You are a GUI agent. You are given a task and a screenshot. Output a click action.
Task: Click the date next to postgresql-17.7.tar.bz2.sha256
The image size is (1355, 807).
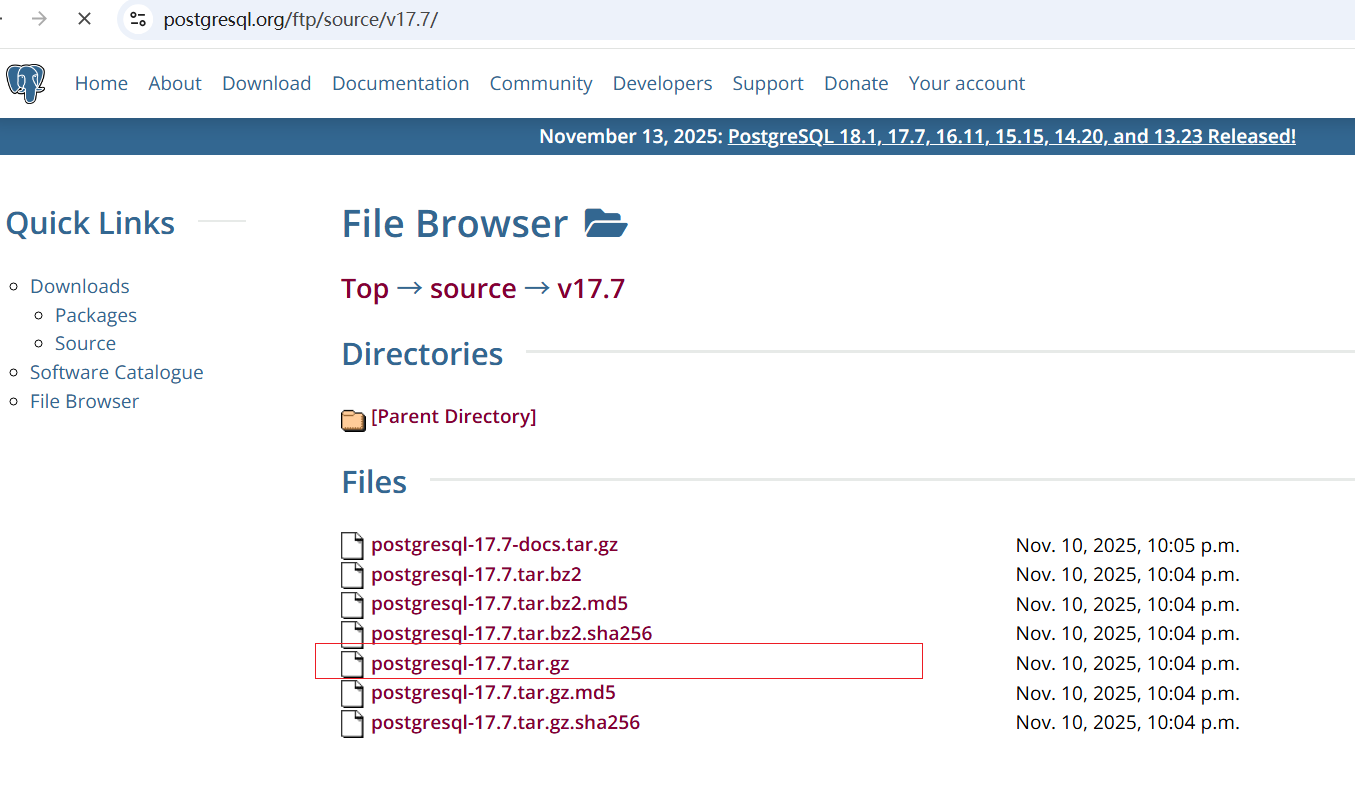(1128, 633)
